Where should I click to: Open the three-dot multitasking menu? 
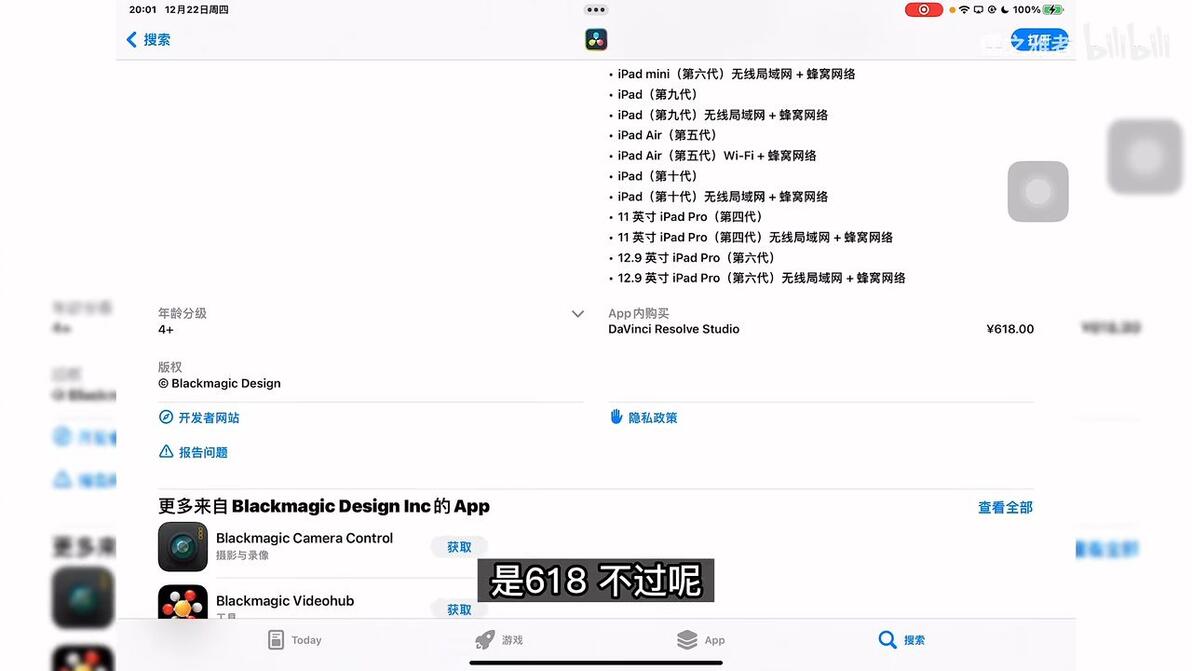point(596,10)
